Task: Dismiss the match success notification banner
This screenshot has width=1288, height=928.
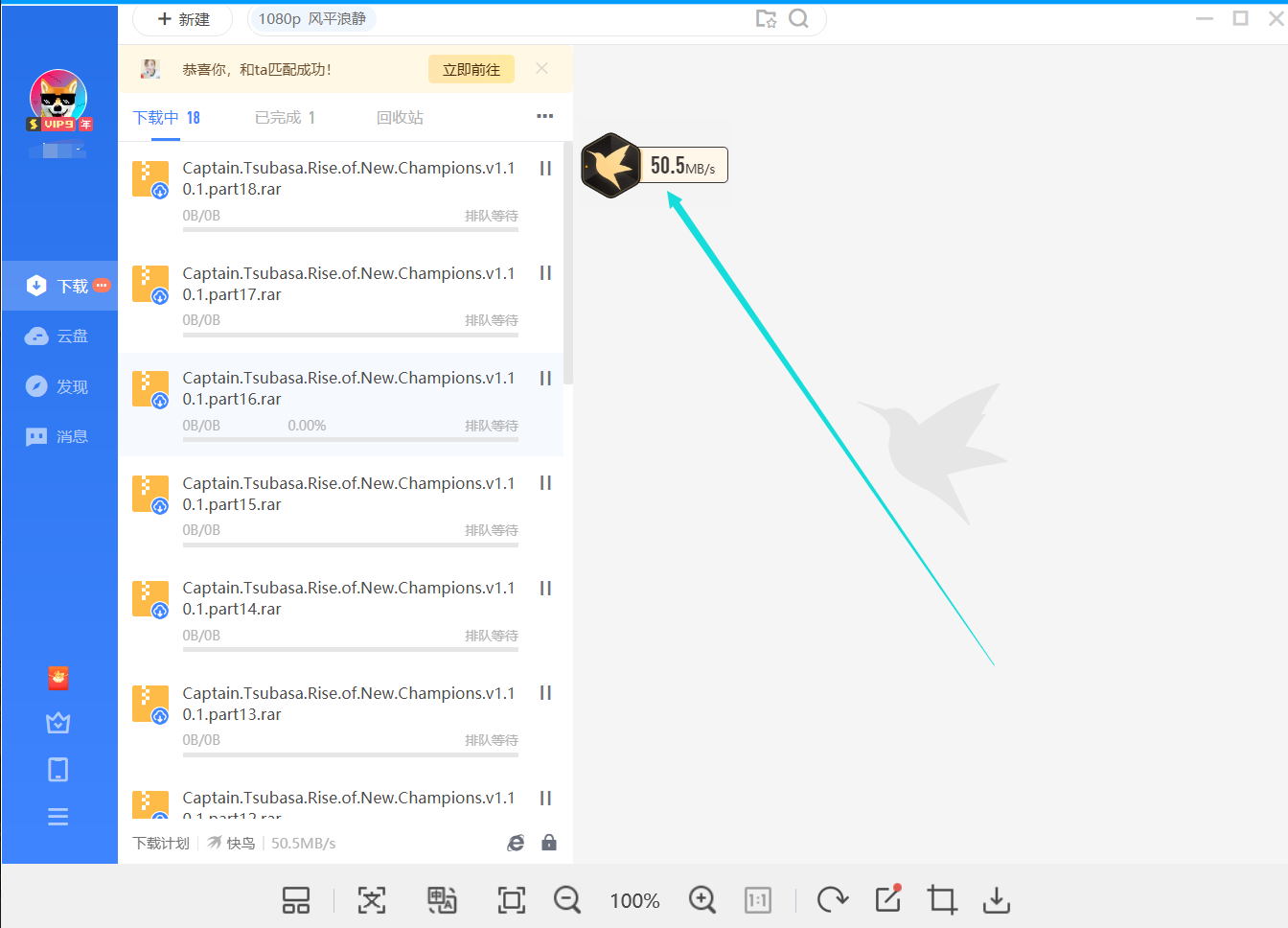Action: [x=541, y=69]
